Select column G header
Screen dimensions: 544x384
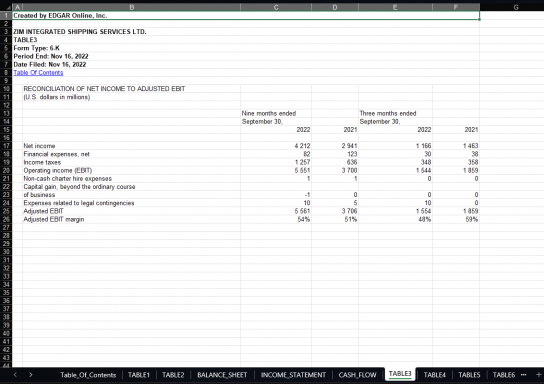tap(516, 7)
